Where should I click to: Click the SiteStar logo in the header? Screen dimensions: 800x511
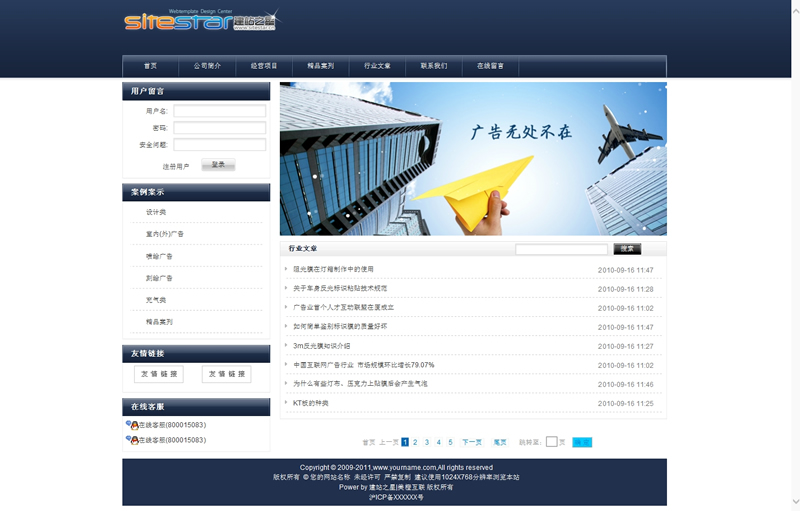pos(200,21)
